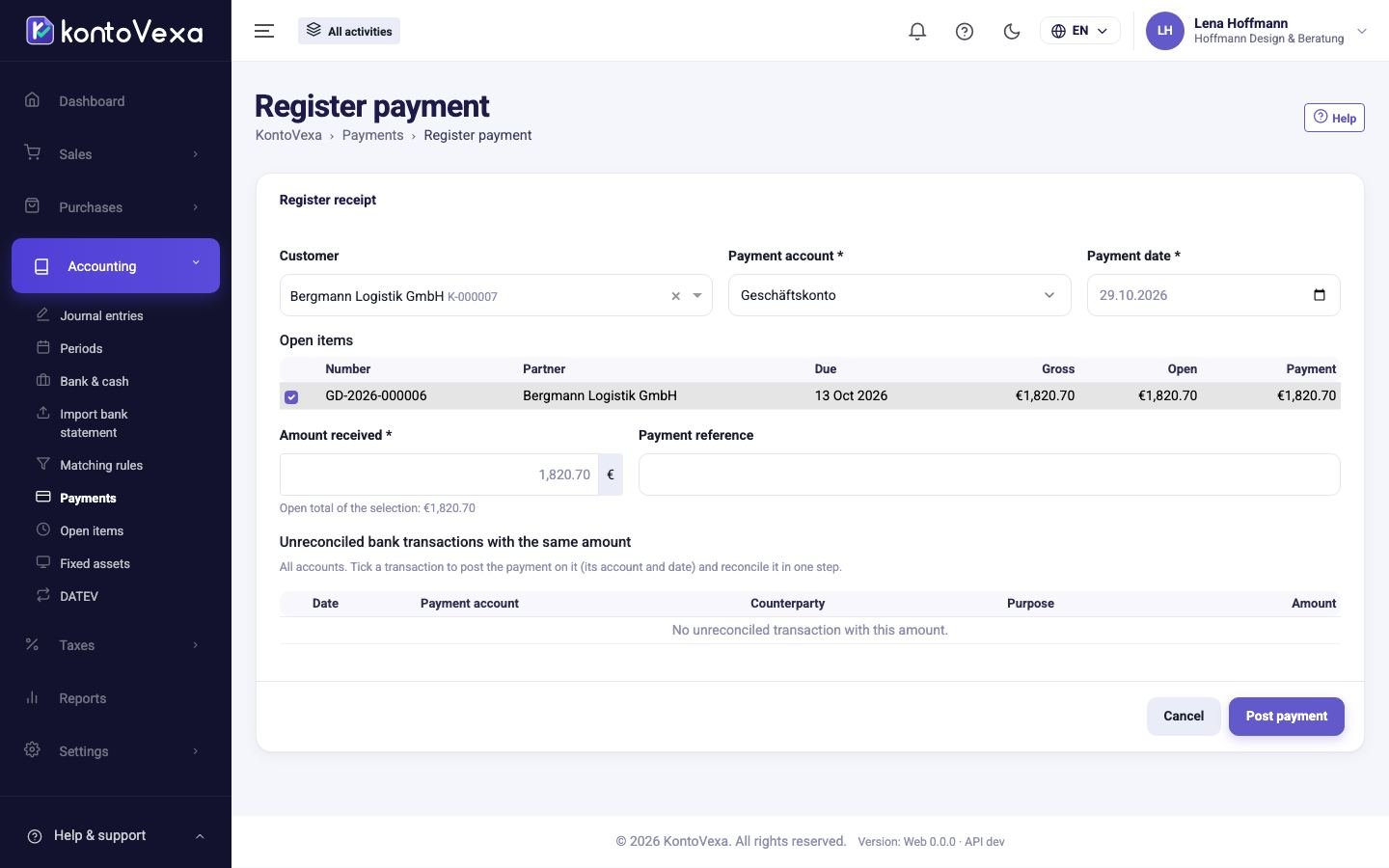Toggle the hamburger menu icon

click(x=264, y=31)
